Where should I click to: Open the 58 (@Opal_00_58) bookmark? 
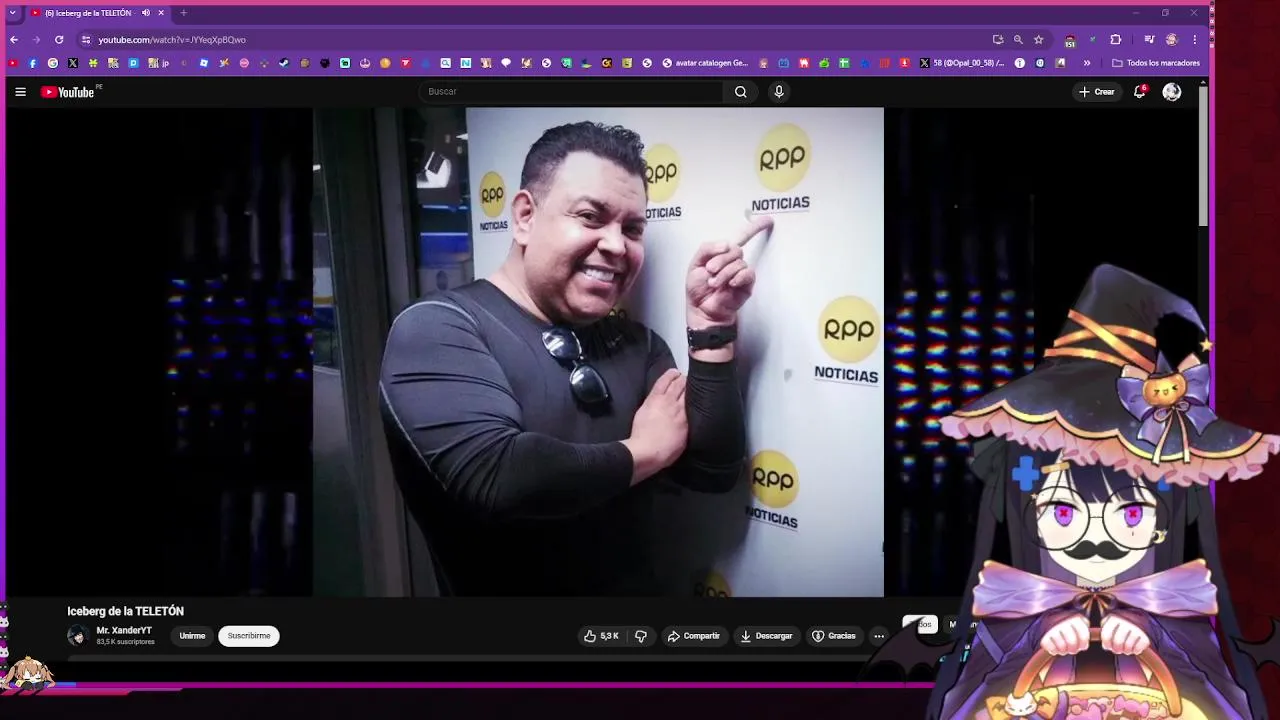[x=962, y=63]
